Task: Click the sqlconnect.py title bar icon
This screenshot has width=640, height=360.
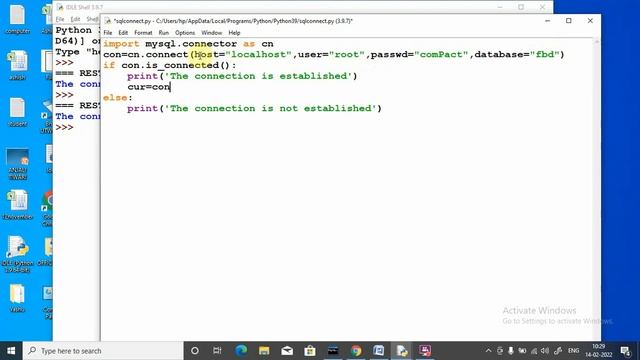Action: 108,20
